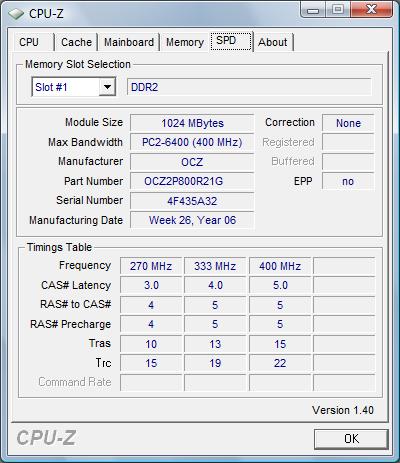The width and height of the screenshot is (400, 463).
Task: Open the About tab
Action: (273, 42)
